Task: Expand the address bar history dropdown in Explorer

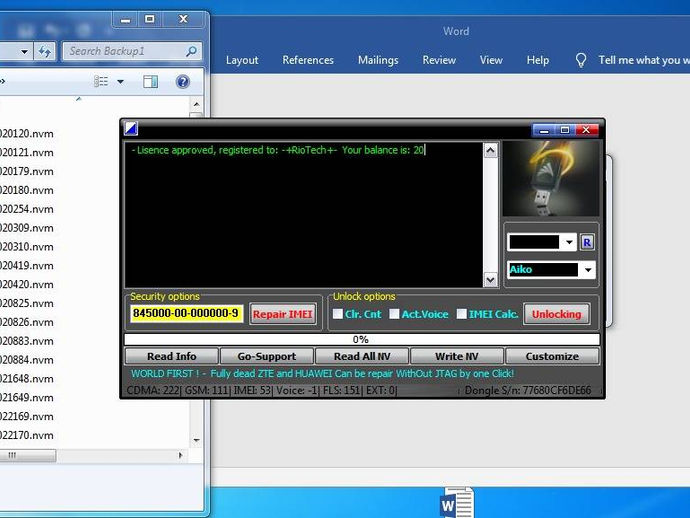Action: [24, 51]
